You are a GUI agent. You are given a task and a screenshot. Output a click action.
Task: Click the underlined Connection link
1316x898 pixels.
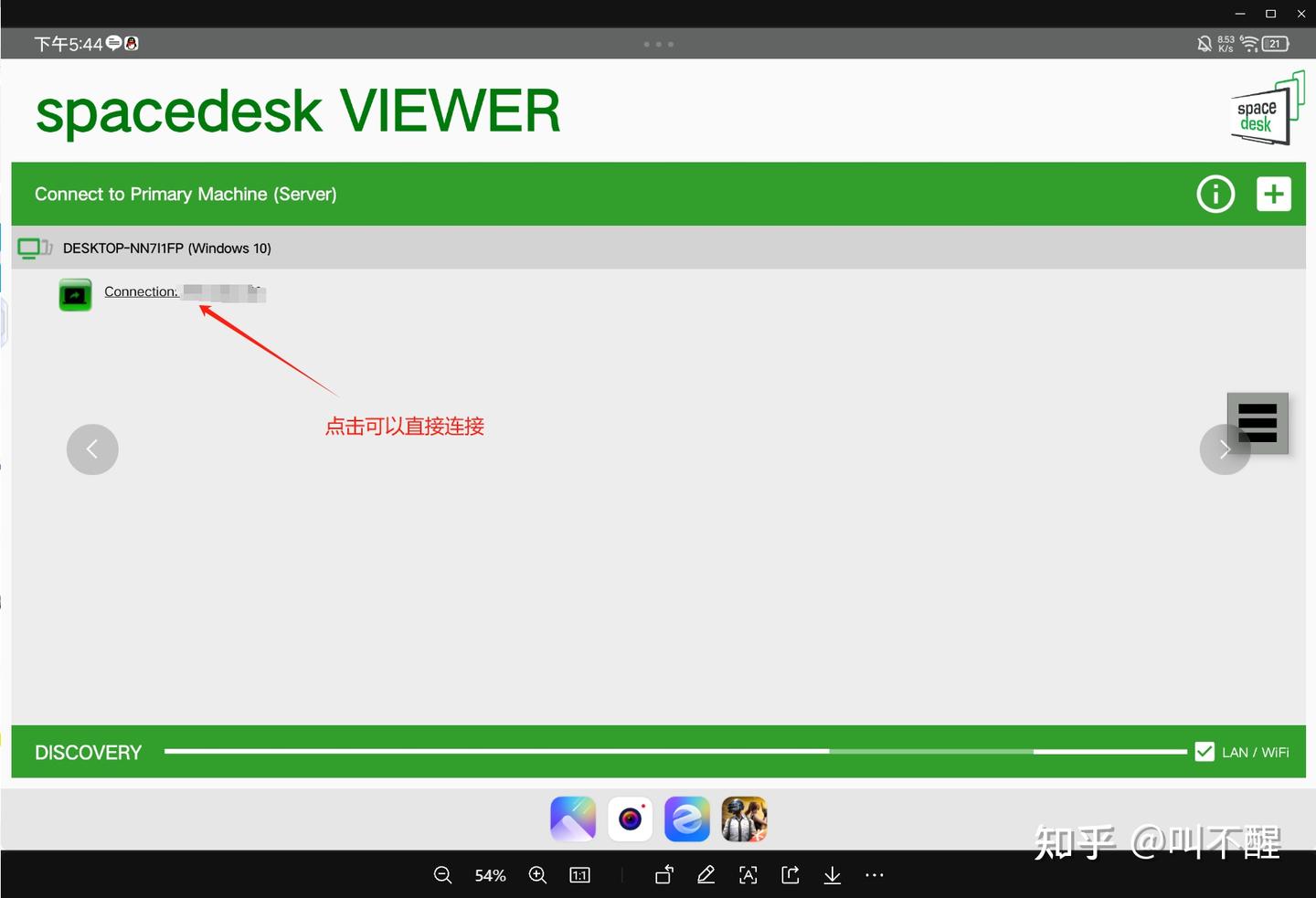[141, 291]
